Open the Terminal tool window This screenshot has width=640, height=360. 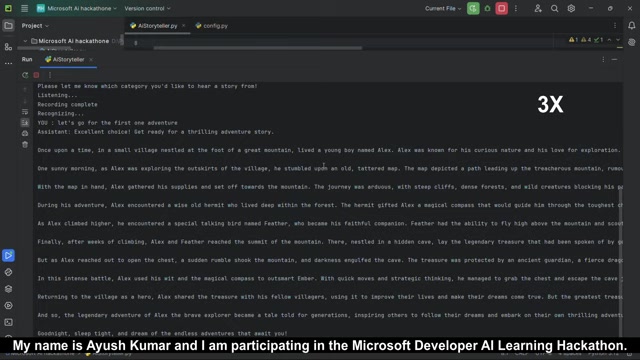point(8,322)
